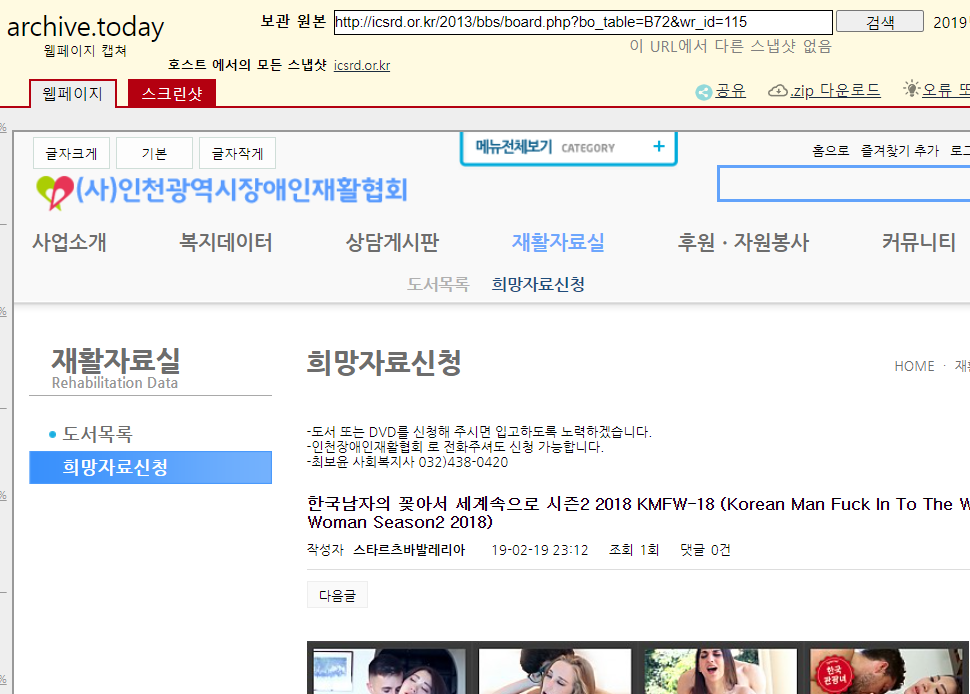
Task: Click the post date 19-02-19 23:12
Action: pos(539,550)
